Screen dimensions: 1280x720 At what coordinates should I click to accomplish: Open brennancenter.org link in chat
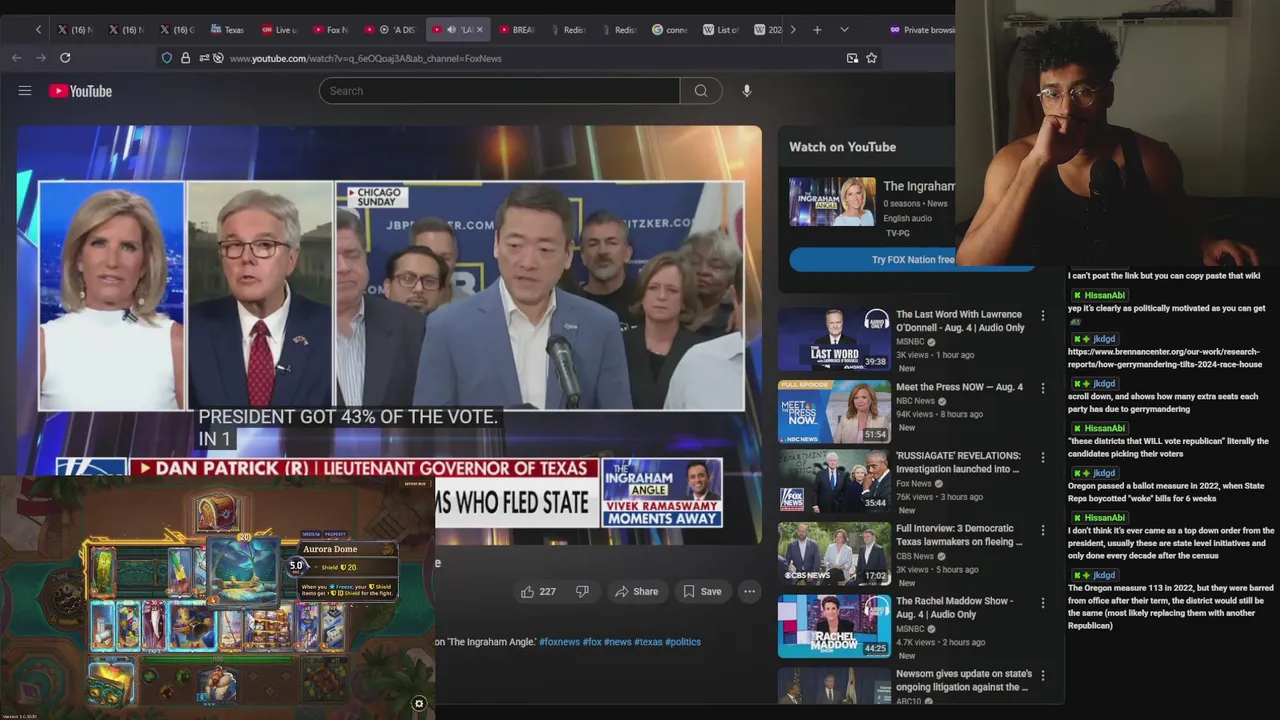click(x=1165, y=358)
